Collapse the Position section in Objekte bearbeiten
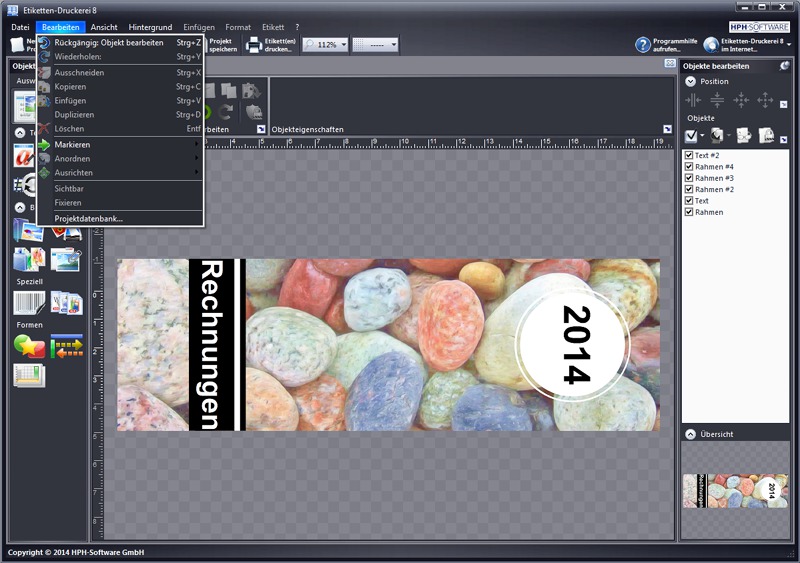 pos(691,81)
